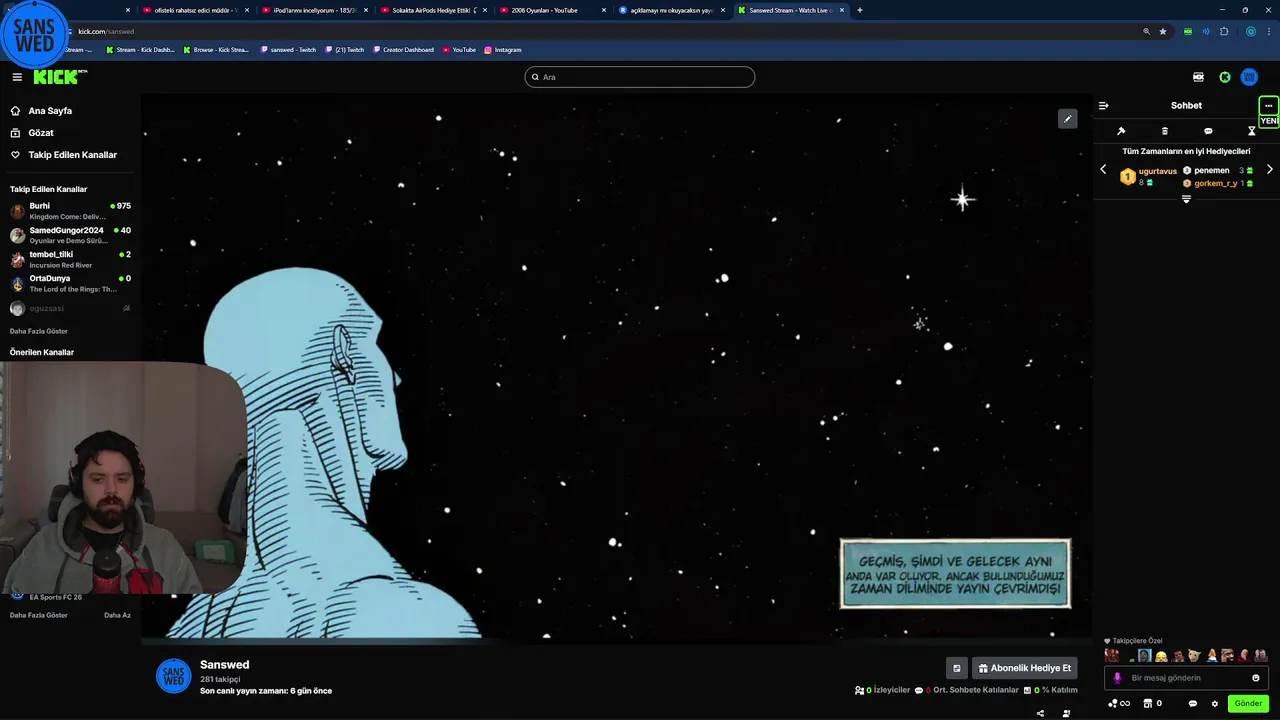Select the first follower emote
This screenshot has height=720, width=1280.
pyautogui.click(x=1112, y=656)
